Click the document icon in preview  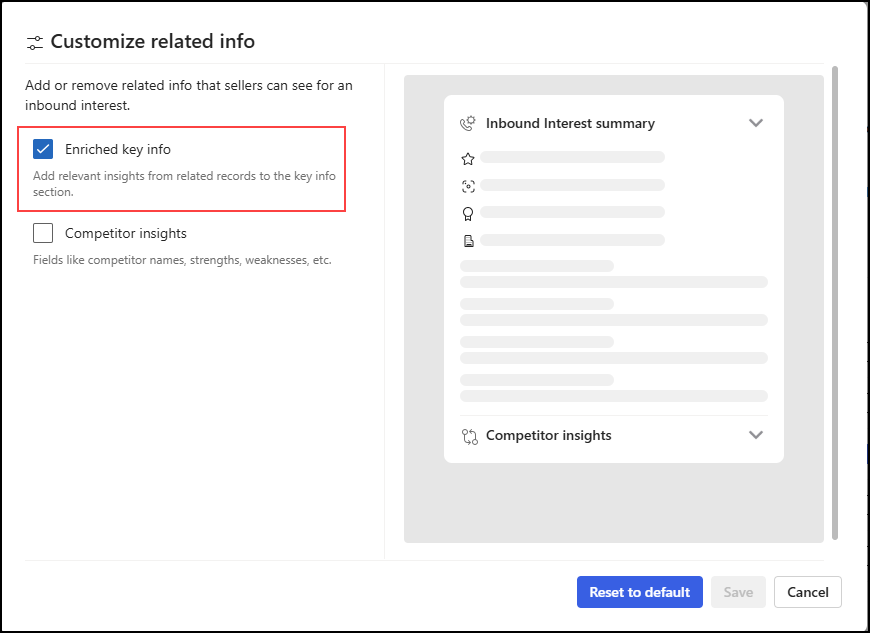pos(469,241)
